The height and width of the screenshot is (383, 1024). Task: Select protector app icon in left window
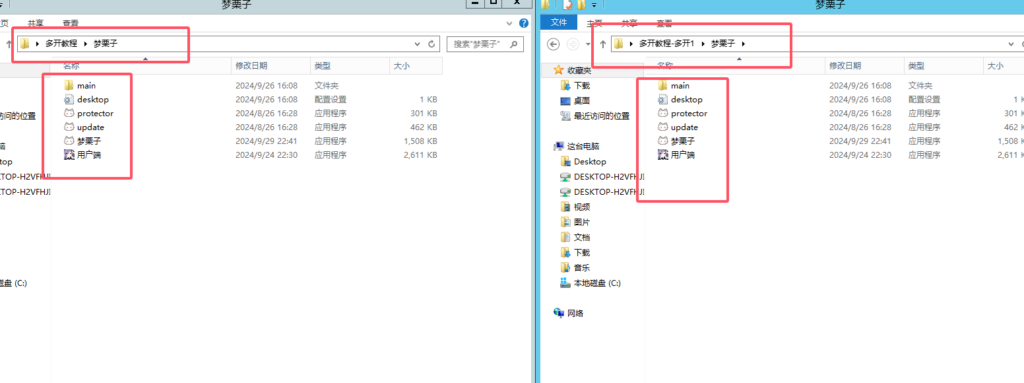pyautogui.click(x=69, y=113)
